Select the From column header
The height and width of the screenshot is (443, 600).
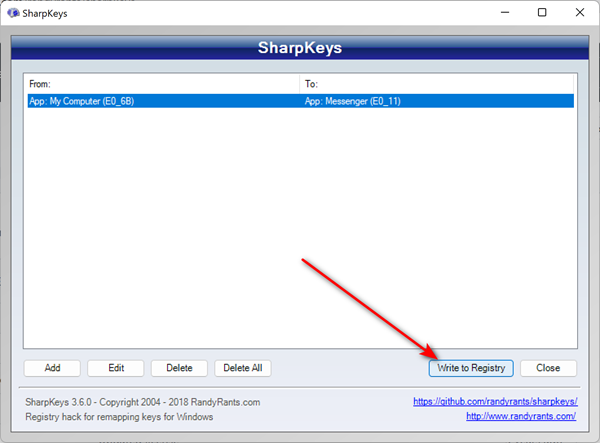pyautogui.click(x=163, y=84)
